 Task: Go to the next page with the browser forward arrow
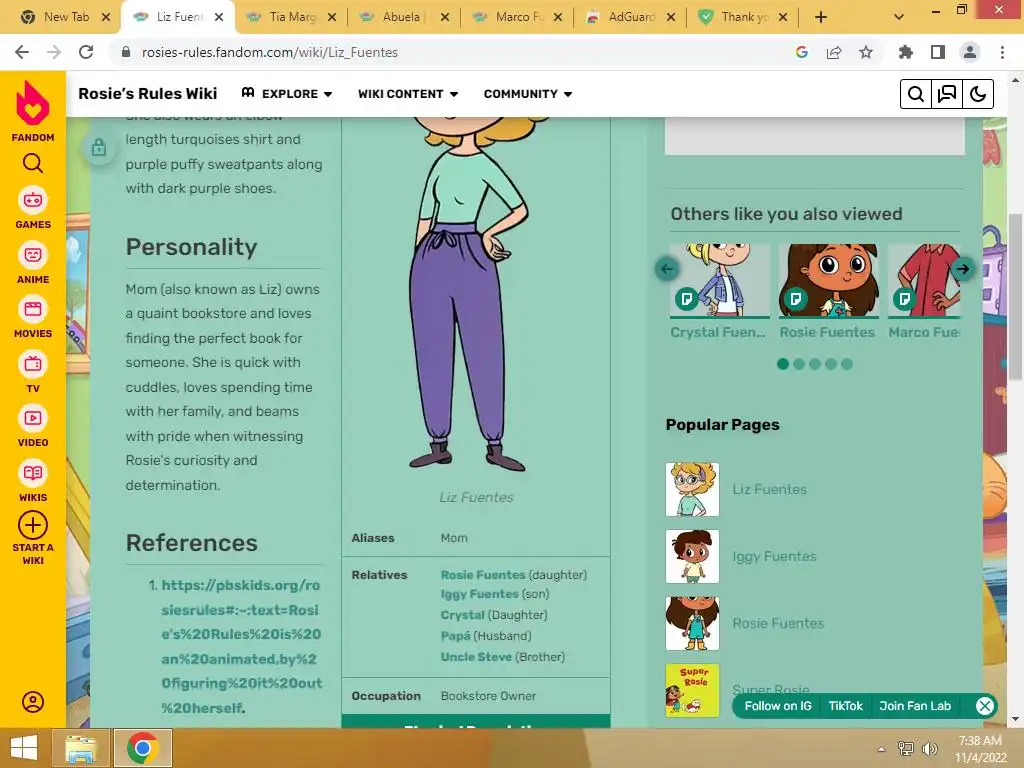tap(54, 52)
